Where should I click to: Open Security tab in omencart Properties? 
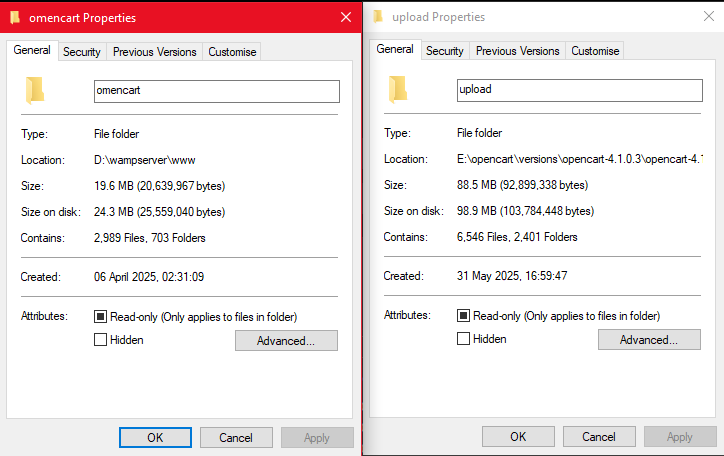click(x=82, y=52)
